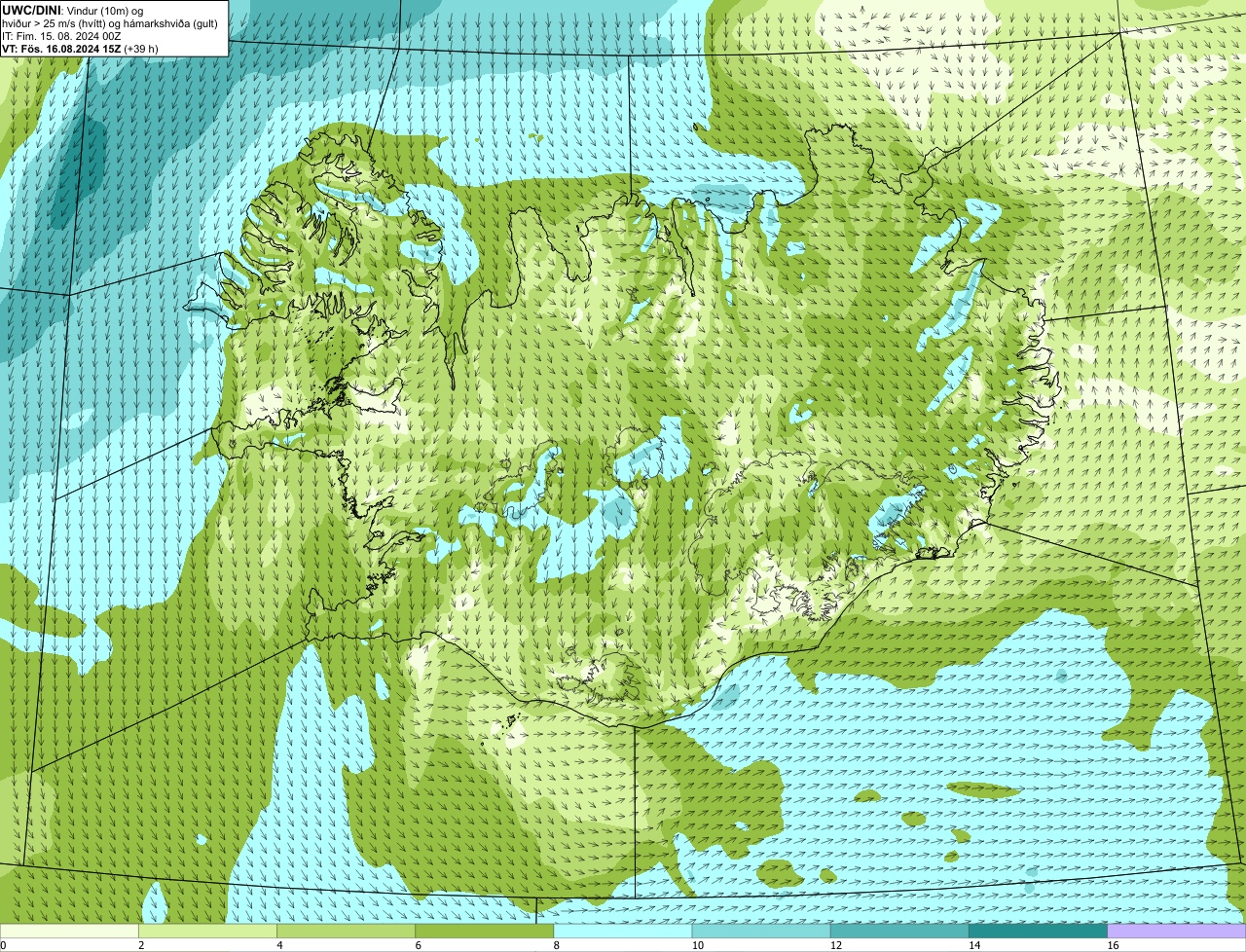Click the legend scale label "16"
This screenshot has height=952, width=1246.
click(x=1113, y=945)
